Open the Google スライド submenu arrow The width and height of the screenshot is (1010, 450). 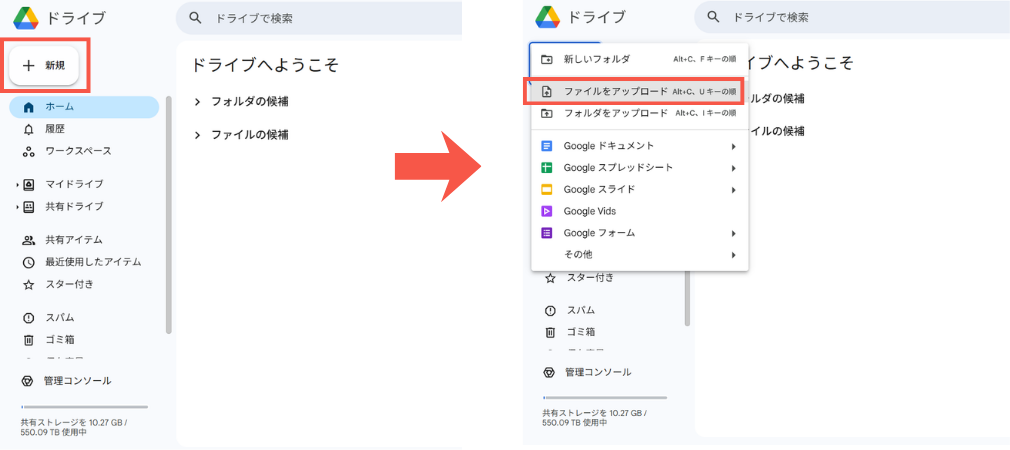pos(734,191)
